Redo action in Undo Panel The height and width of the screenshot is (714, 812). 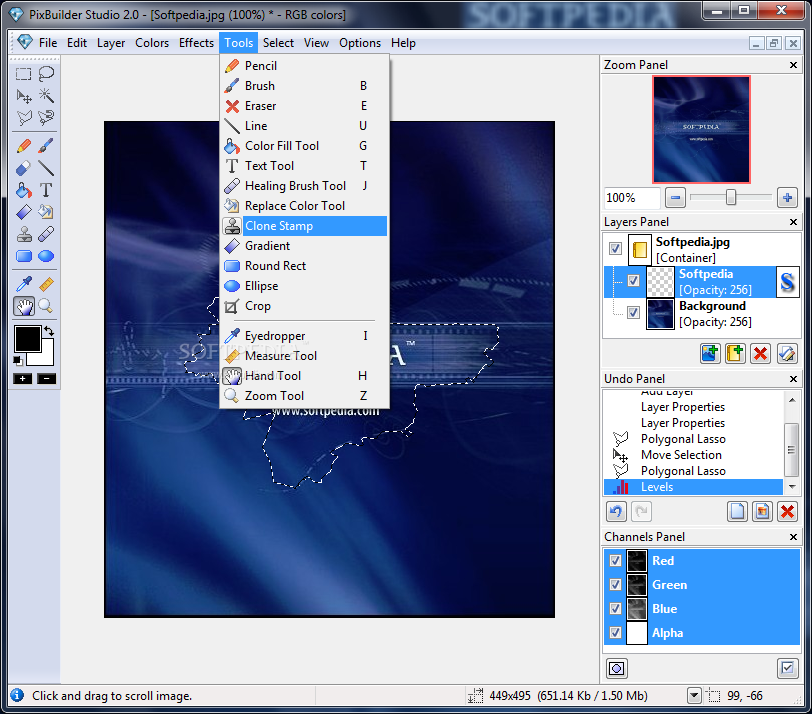coord(642,512)
